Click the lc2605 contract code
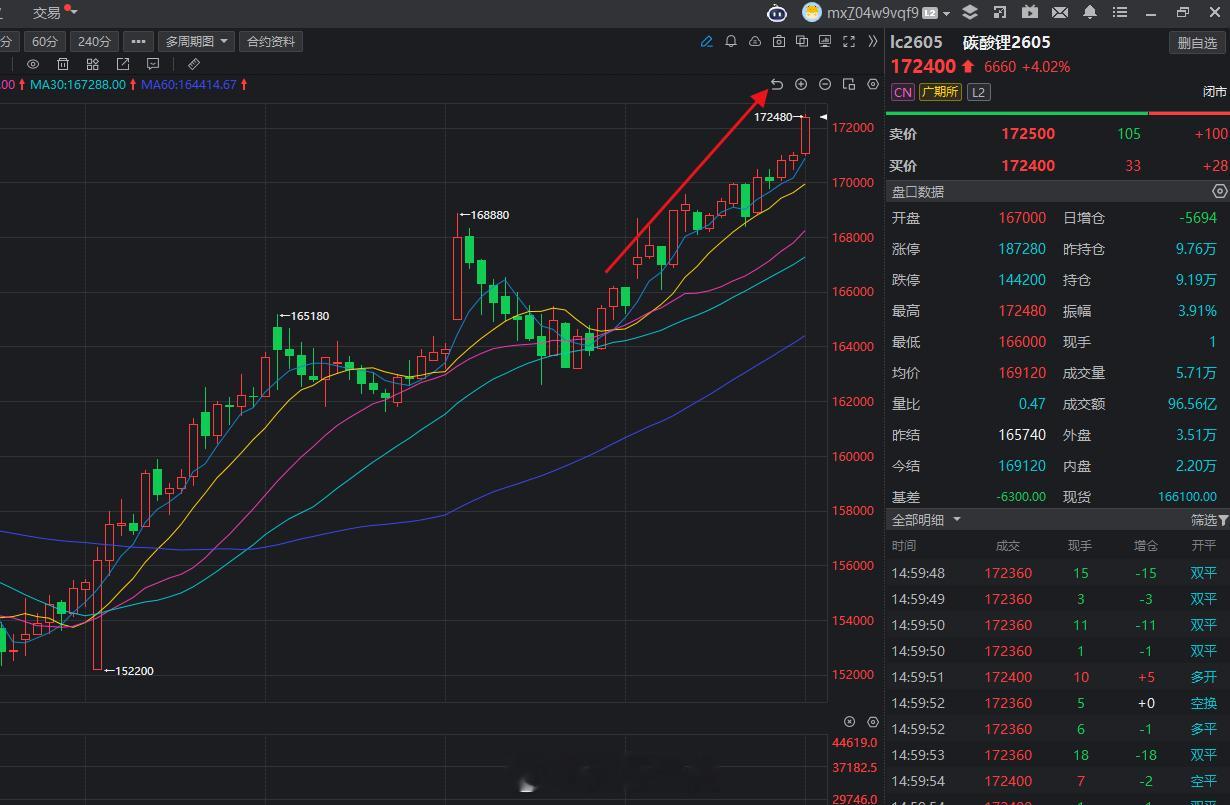This screenshot has height=805, width=1230. click(x=916, y=42)
